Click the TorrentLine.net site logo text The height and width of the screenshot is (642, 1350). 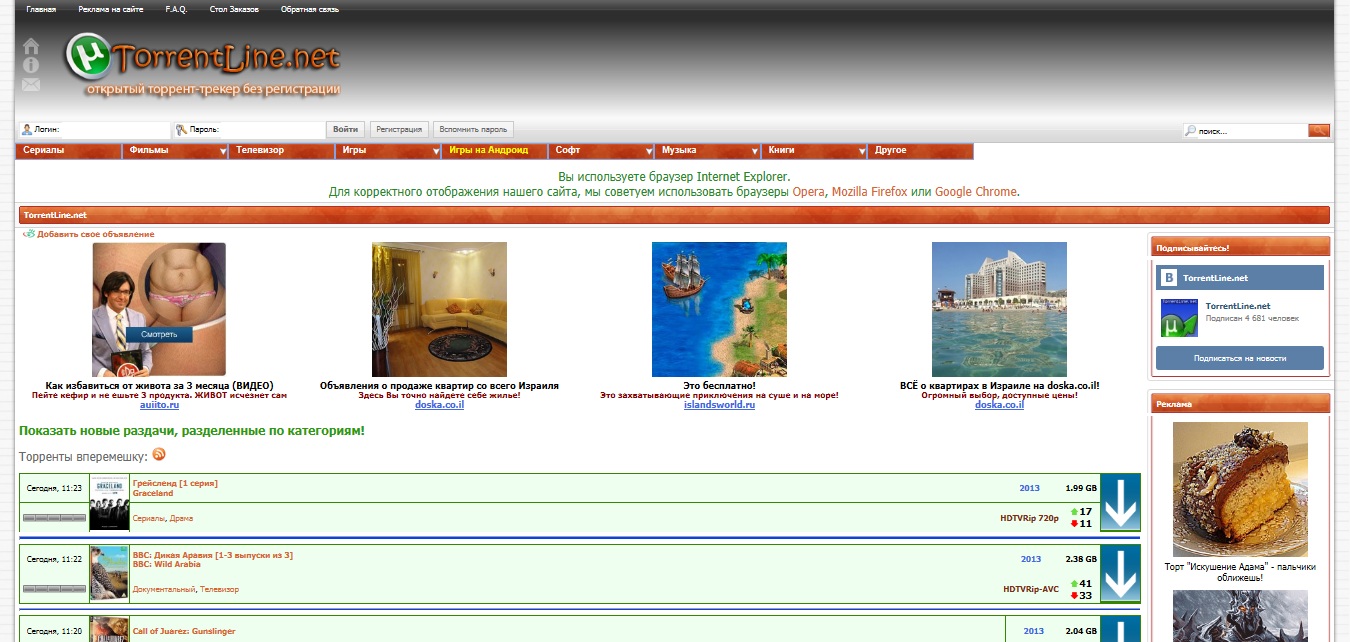point(227,57)
